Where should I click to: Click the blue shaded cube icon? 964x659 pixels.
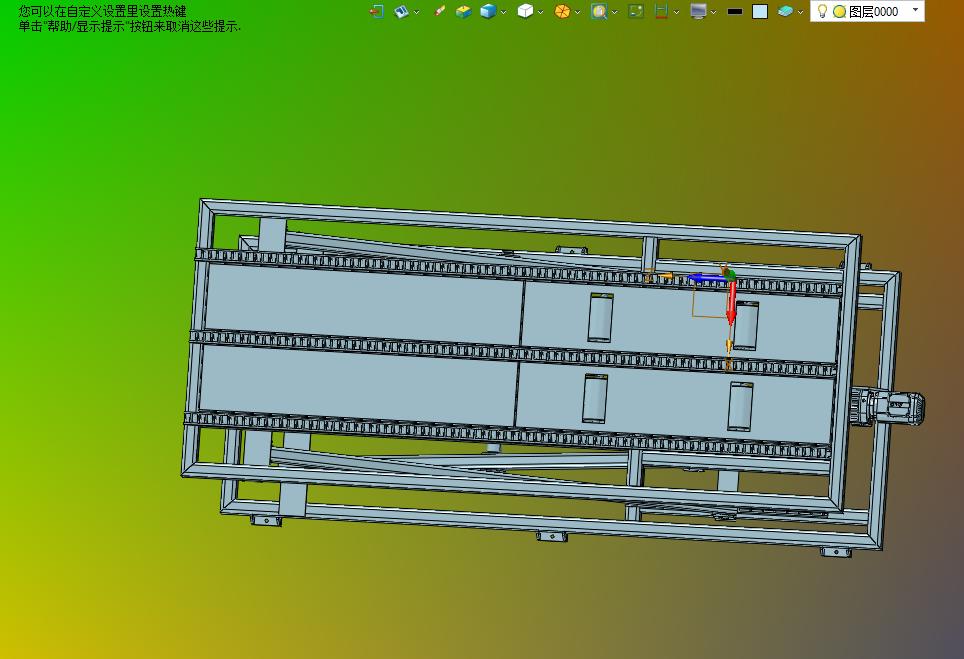(488, 11)
